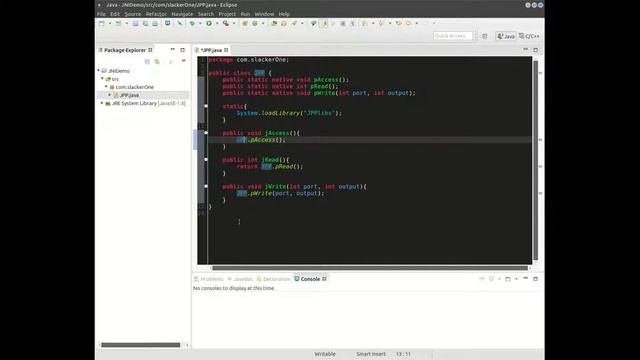Open the Search menu
Image resolution: width=640 pixels, height=360 pixels.
[x=206, y=14]
